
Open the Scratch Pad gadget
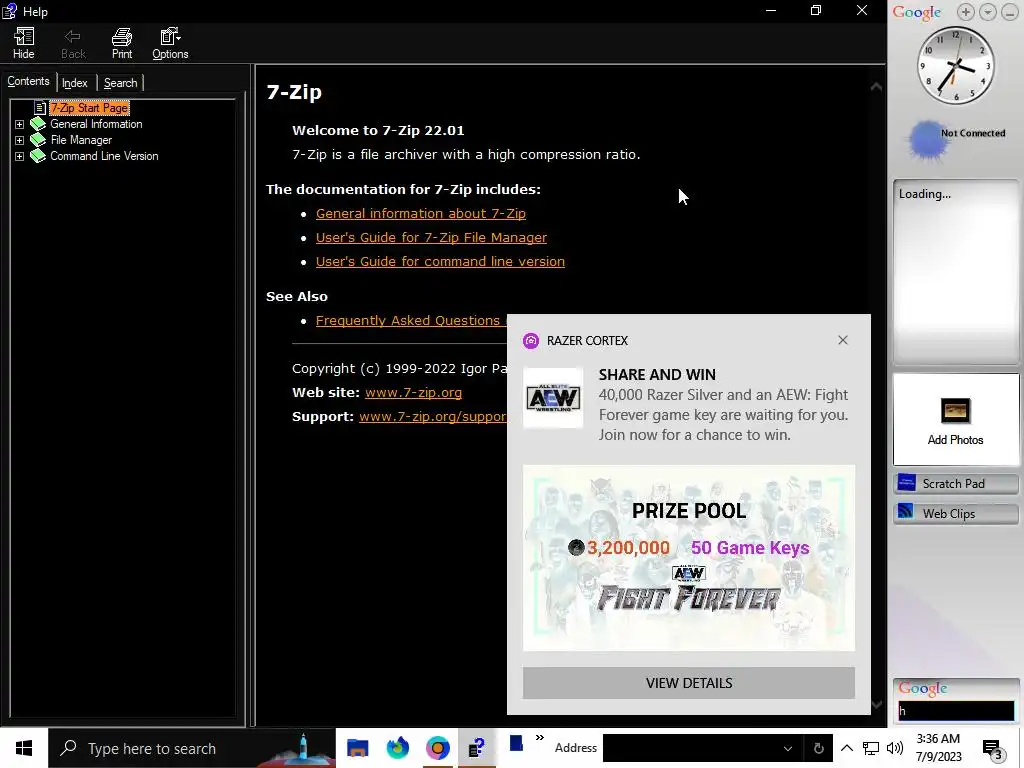coord(955,484)
